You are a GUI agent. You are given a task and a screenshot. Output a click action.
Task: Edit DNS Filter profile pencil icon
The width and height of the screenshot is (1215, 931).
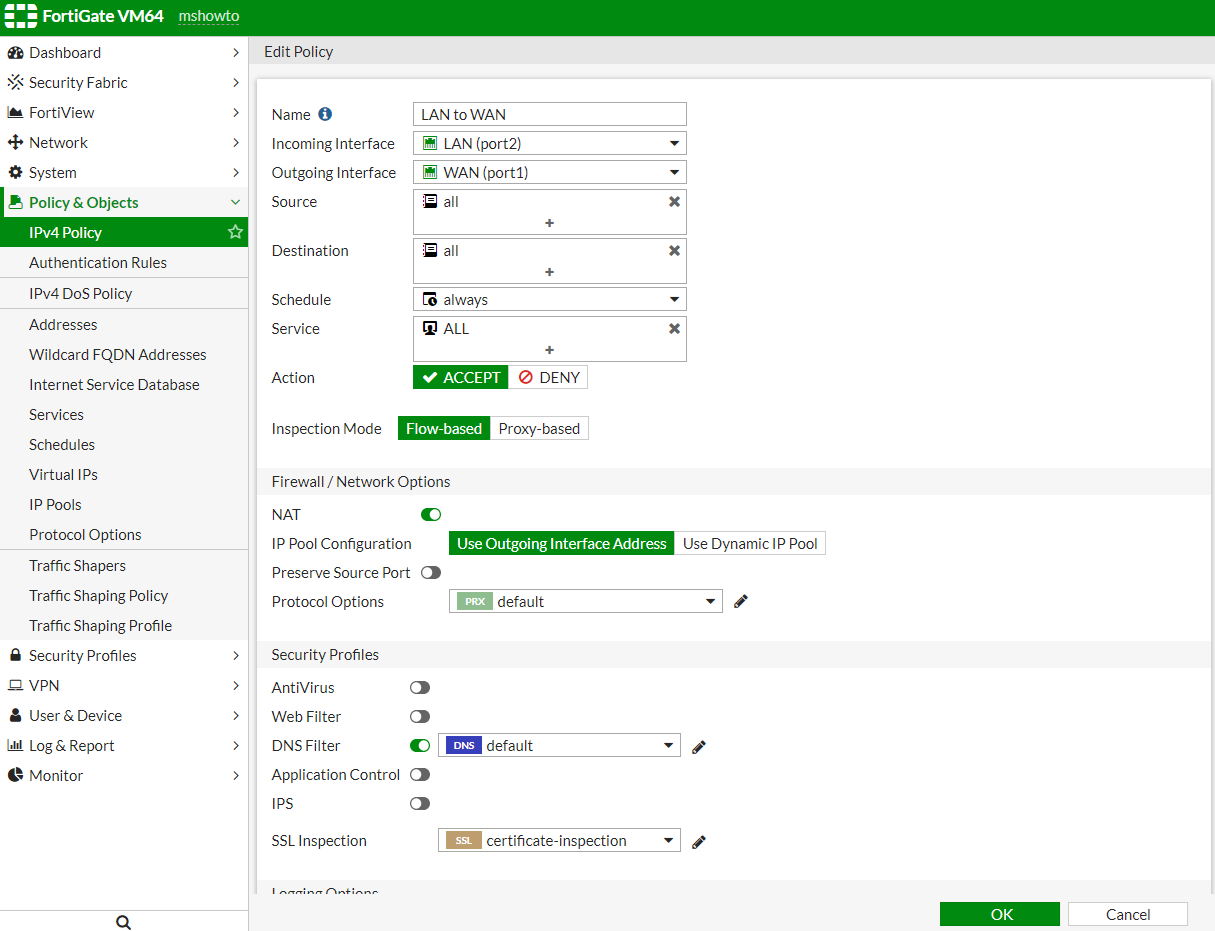click(x=699, y=746)
